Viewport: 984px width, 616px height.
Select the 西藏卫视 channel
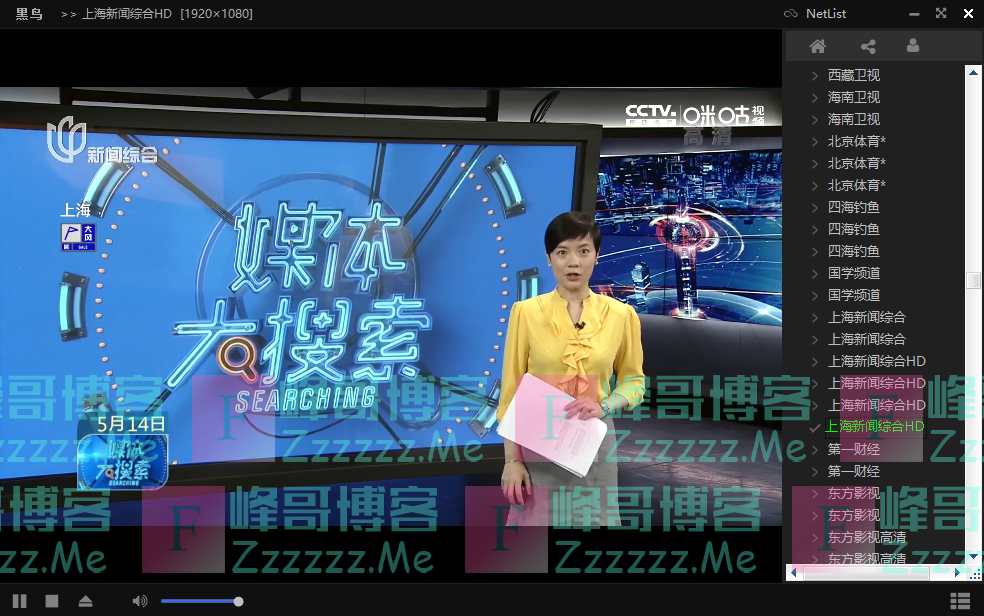pos(853,75)
